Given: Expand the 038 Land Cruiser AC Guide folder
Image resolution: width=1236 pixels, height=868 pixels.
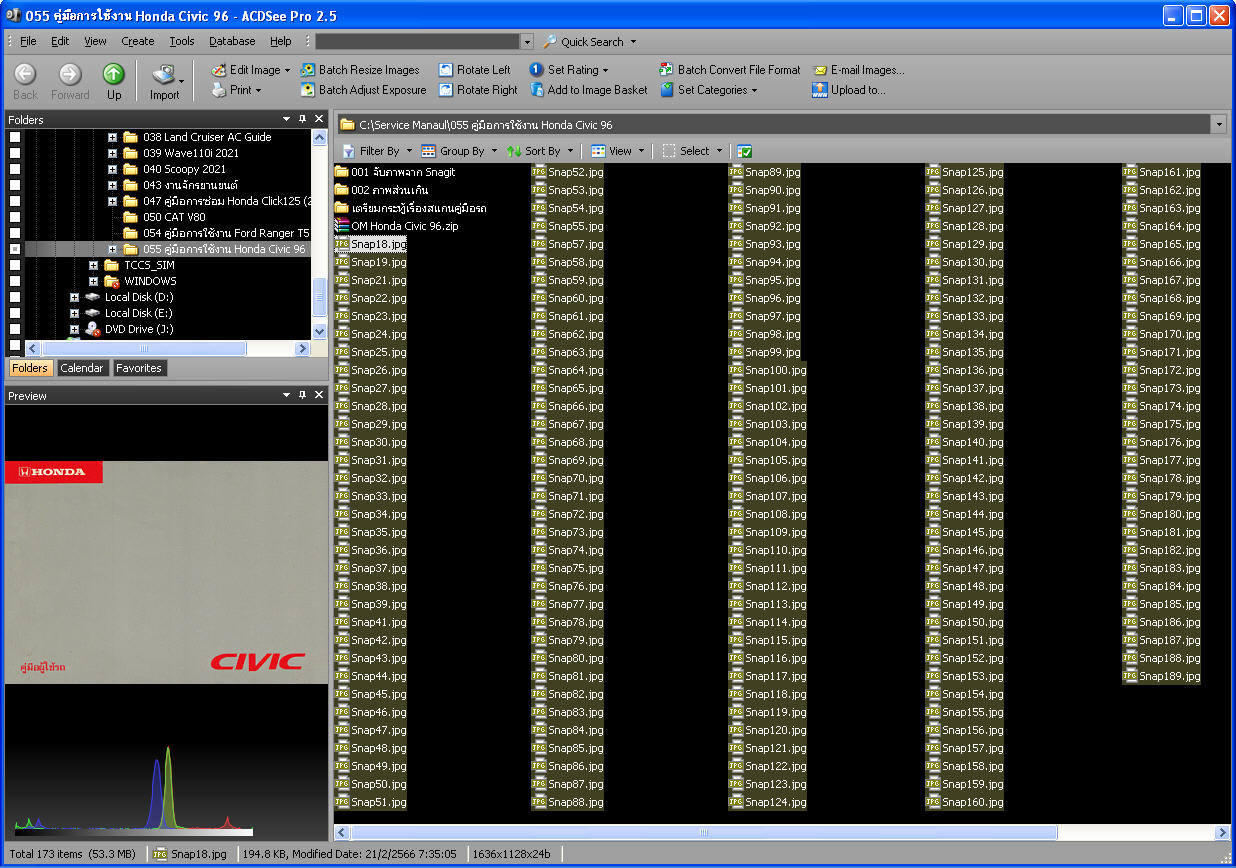Looking at the screenshot, I should [113, 137].
